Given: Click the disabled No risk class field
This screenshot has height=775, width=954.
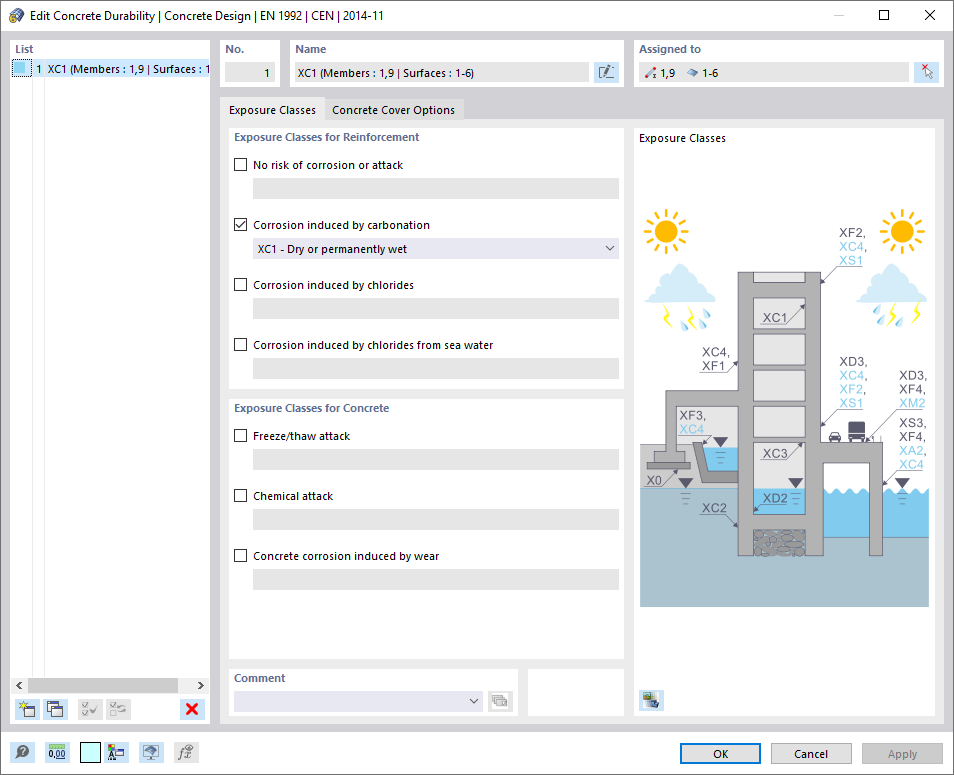Looking at the screenshot, I should click(x=436, y=189).
